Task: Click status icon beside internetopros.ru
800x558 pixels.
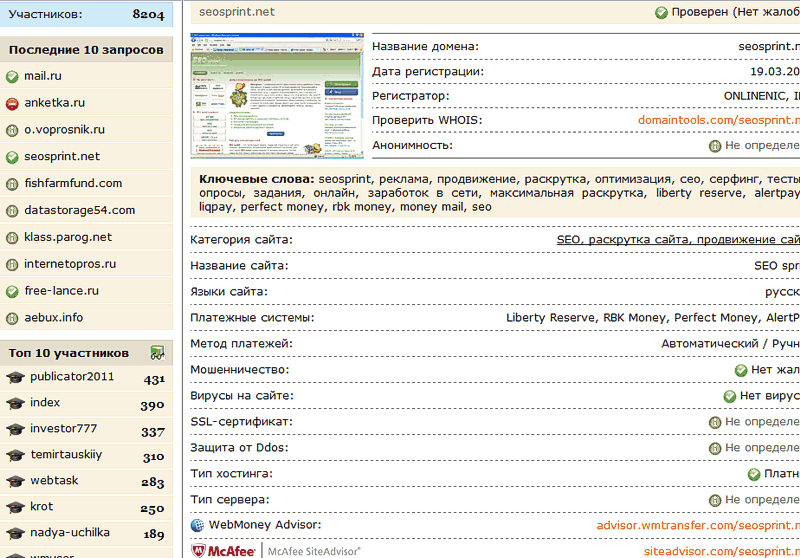Action: [12, 265]
